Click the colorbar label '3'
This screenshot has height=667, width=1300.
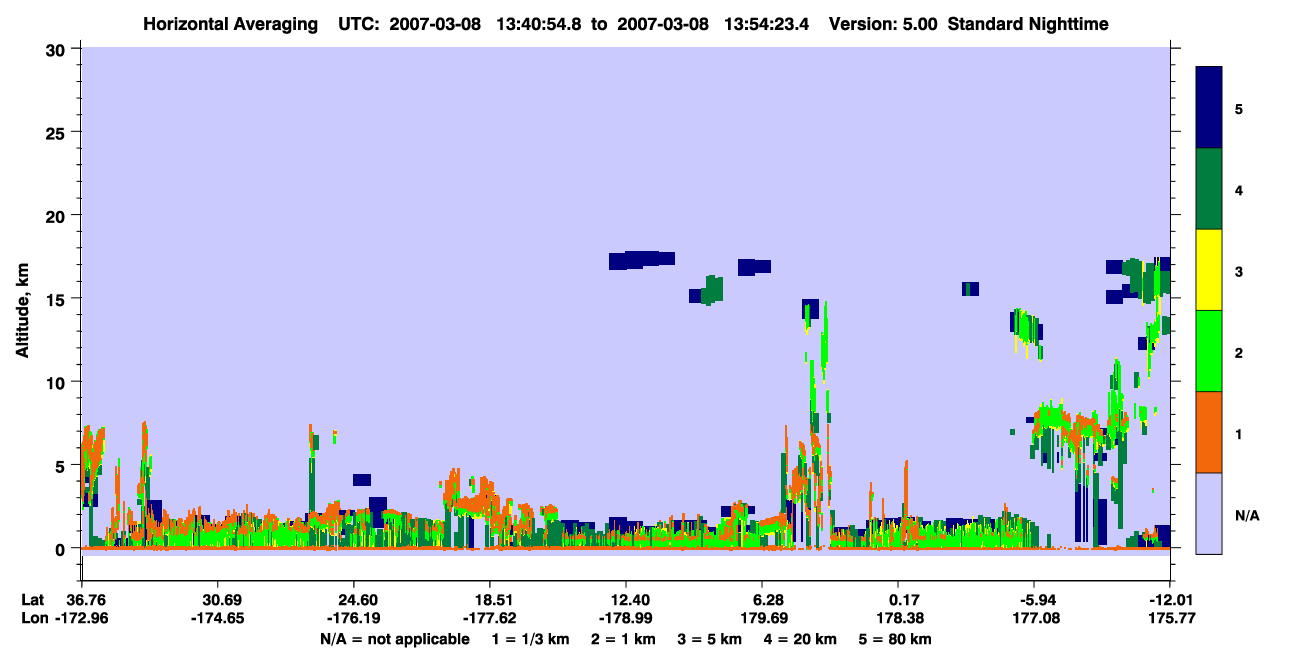click(1238, 270)
